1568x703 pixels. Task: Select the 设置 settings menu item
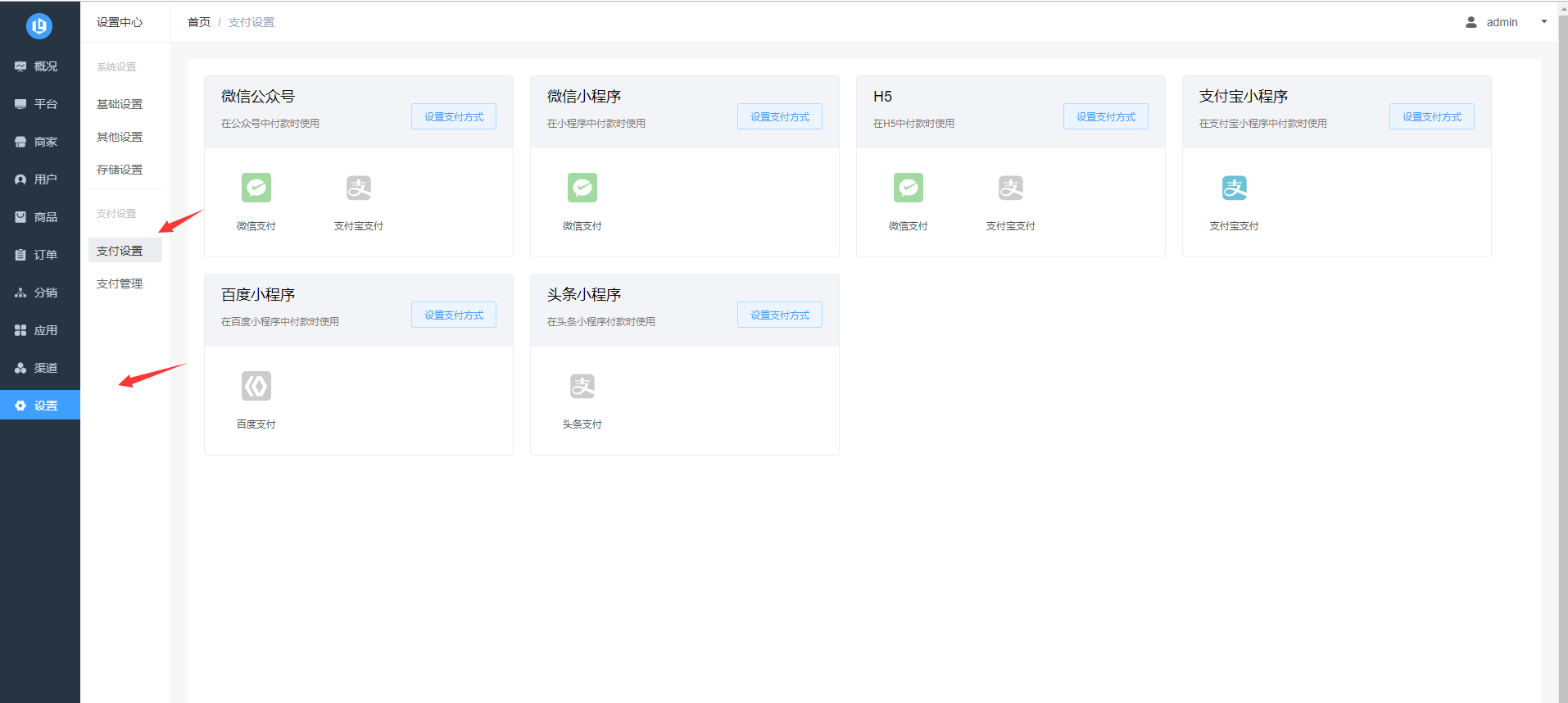point(40,406)
